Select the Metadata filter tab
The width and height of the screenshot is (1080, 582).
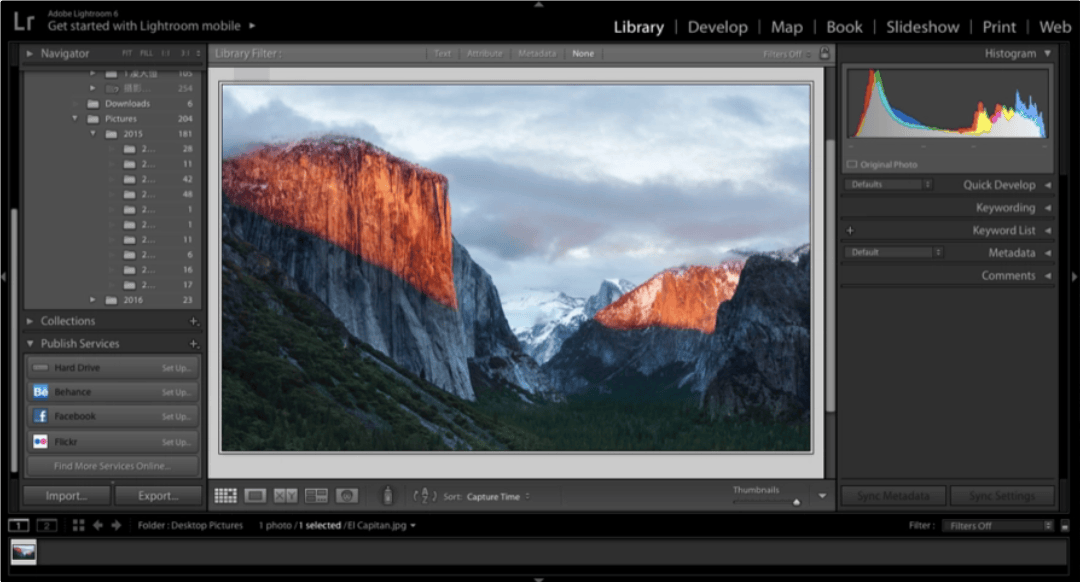536,54
